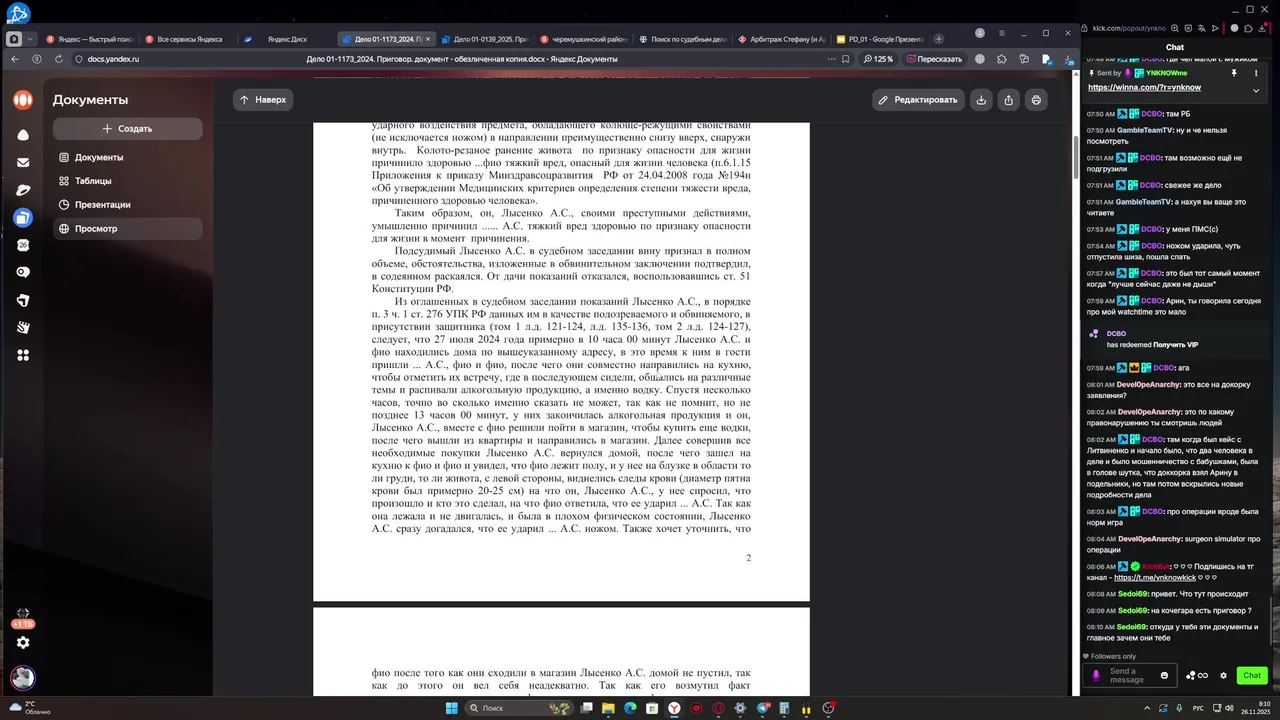This screenshot has height=720, width=1280.
Task: Click the Yandex 360 logo in sidebar
Action: (22, 99)
